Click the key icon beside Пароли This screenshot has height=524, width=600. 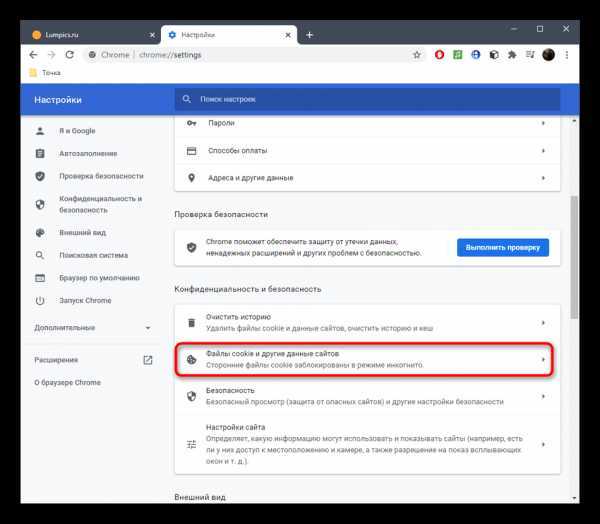[192, 123]
